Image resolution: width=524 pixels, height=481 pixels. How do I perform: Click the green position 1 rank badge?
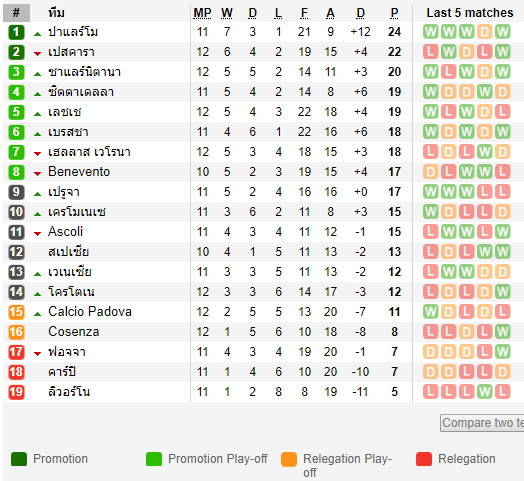coord(16,32)
